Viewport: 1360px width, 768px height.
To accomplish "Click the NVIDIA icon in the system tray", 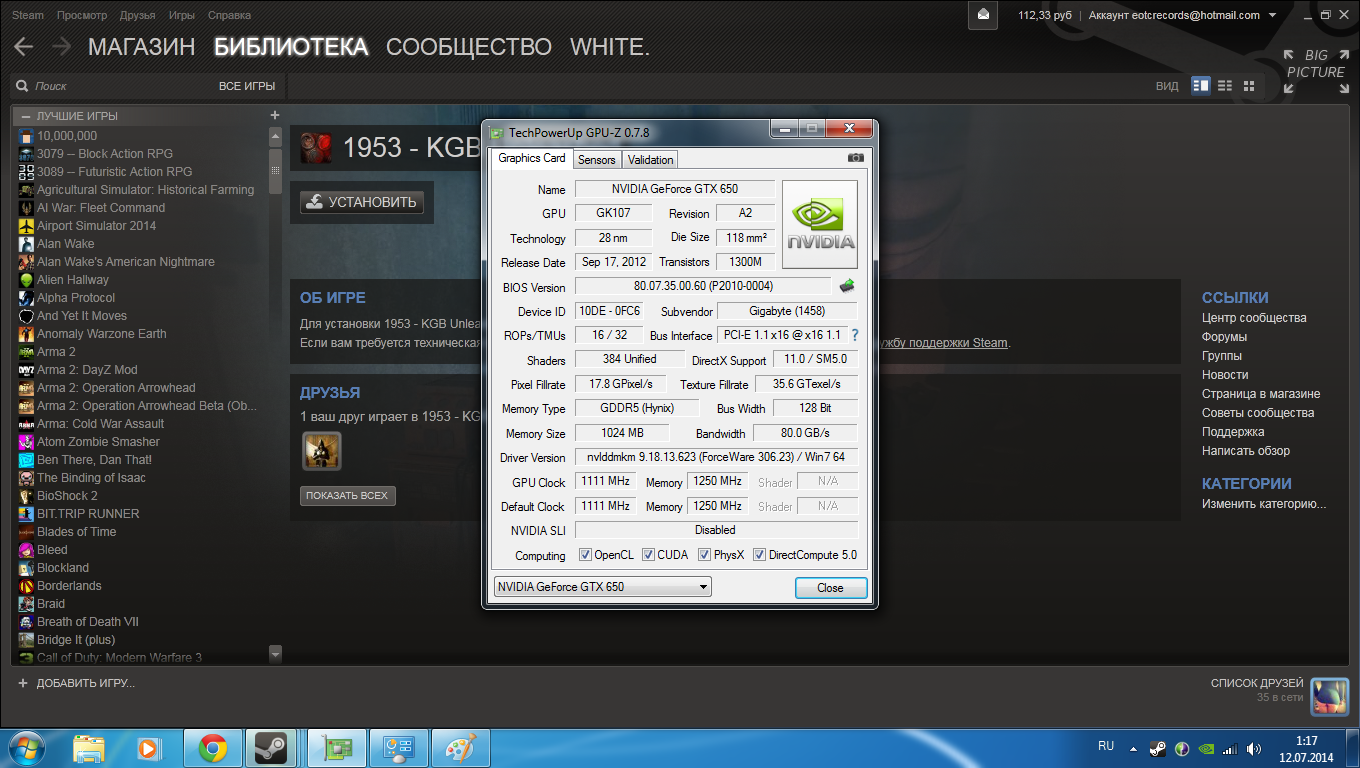I will pos(1206,748).
